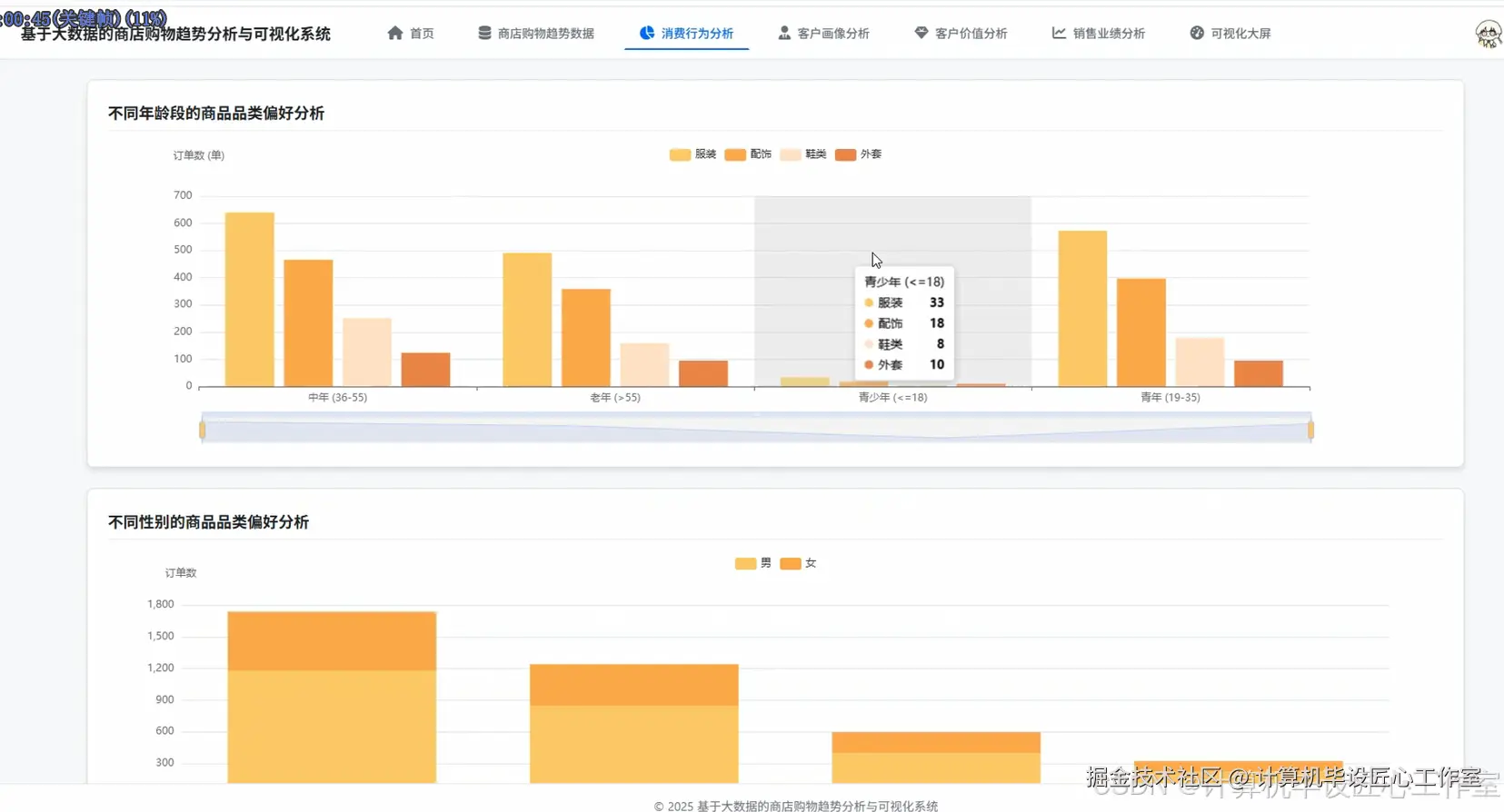Open the 可视化大屏 tab
Screen dimensions: 1504x812
[1230, 33]
